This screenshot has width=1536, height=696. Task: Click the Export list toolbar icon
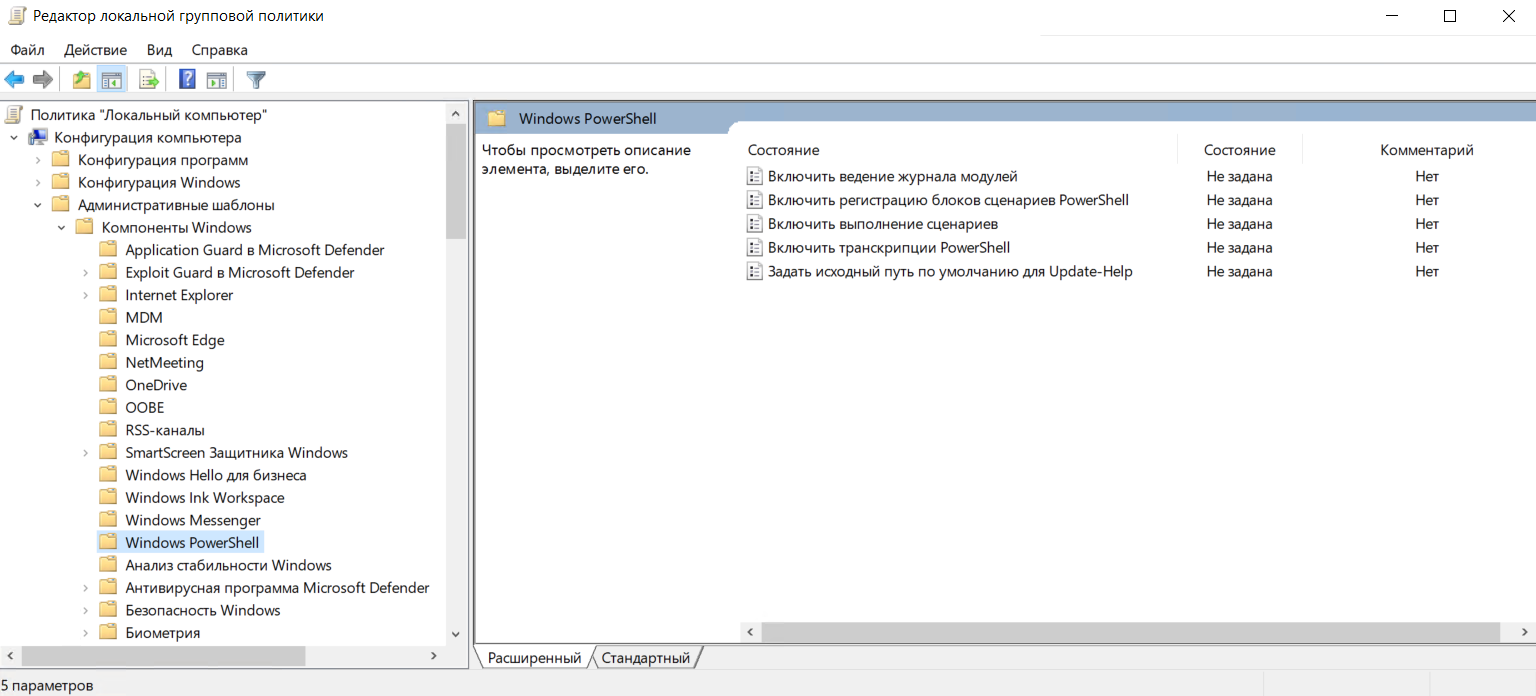pos(149,80)
